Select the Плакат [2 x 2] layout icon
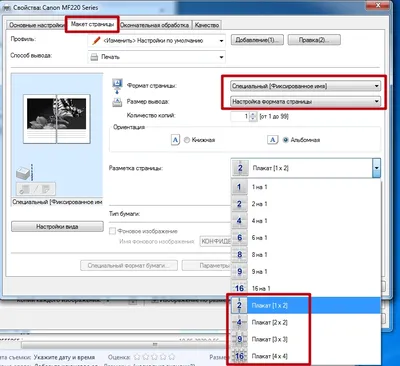The image size is (400, 366). tap(239, 322)
